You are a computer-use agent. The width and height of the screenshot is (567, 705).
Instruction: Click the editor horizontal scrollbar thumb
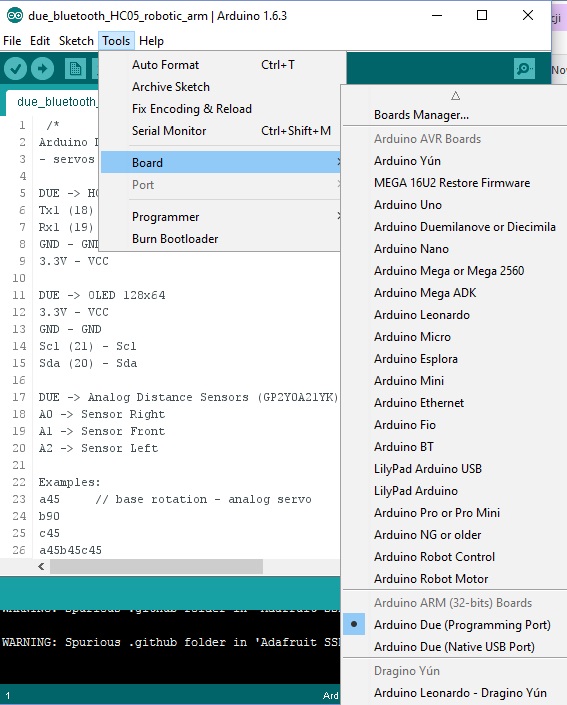click(156, 567)
